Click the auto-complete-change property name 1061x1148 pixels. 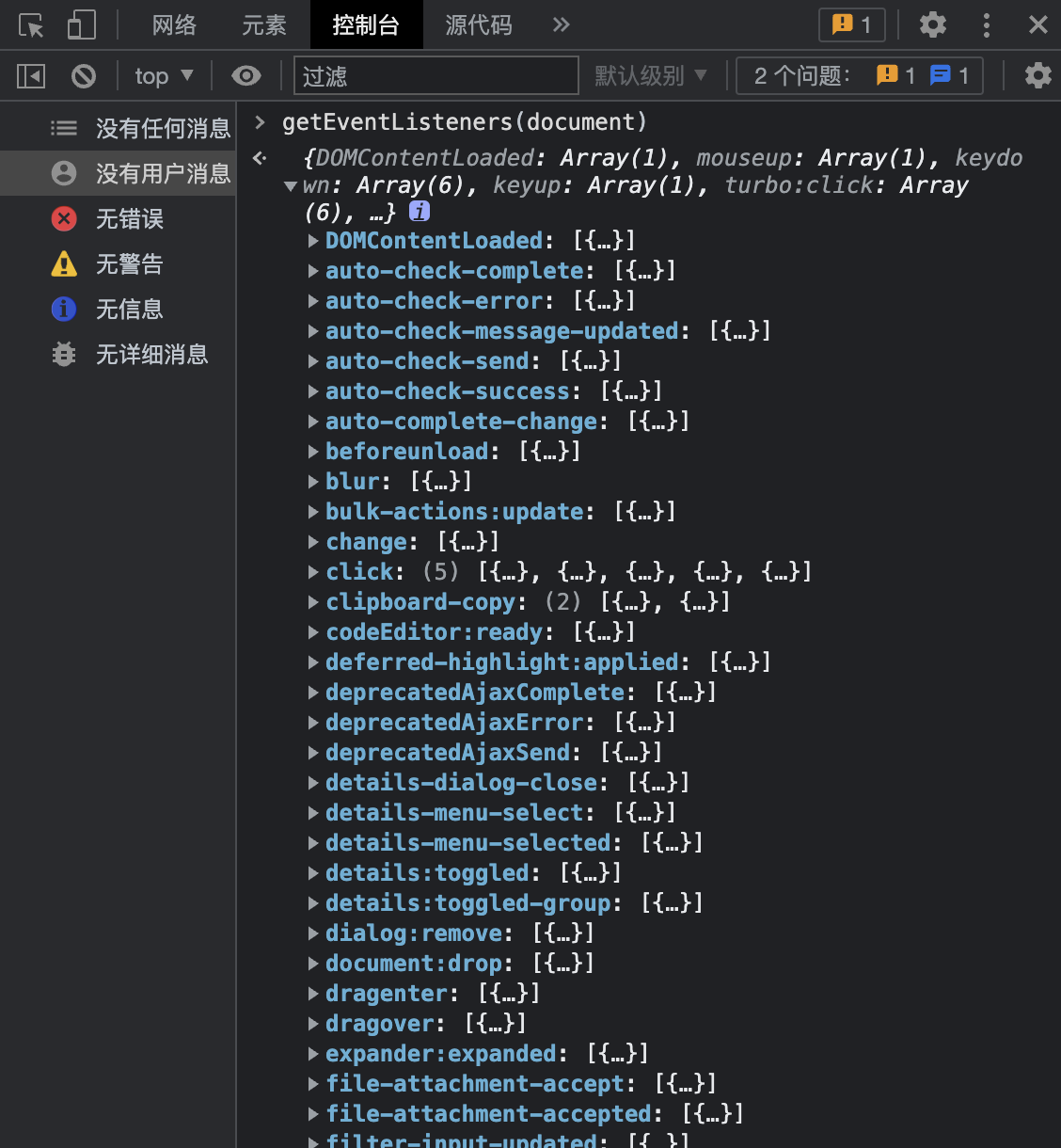pyautogui.click(x=462, y=422)
